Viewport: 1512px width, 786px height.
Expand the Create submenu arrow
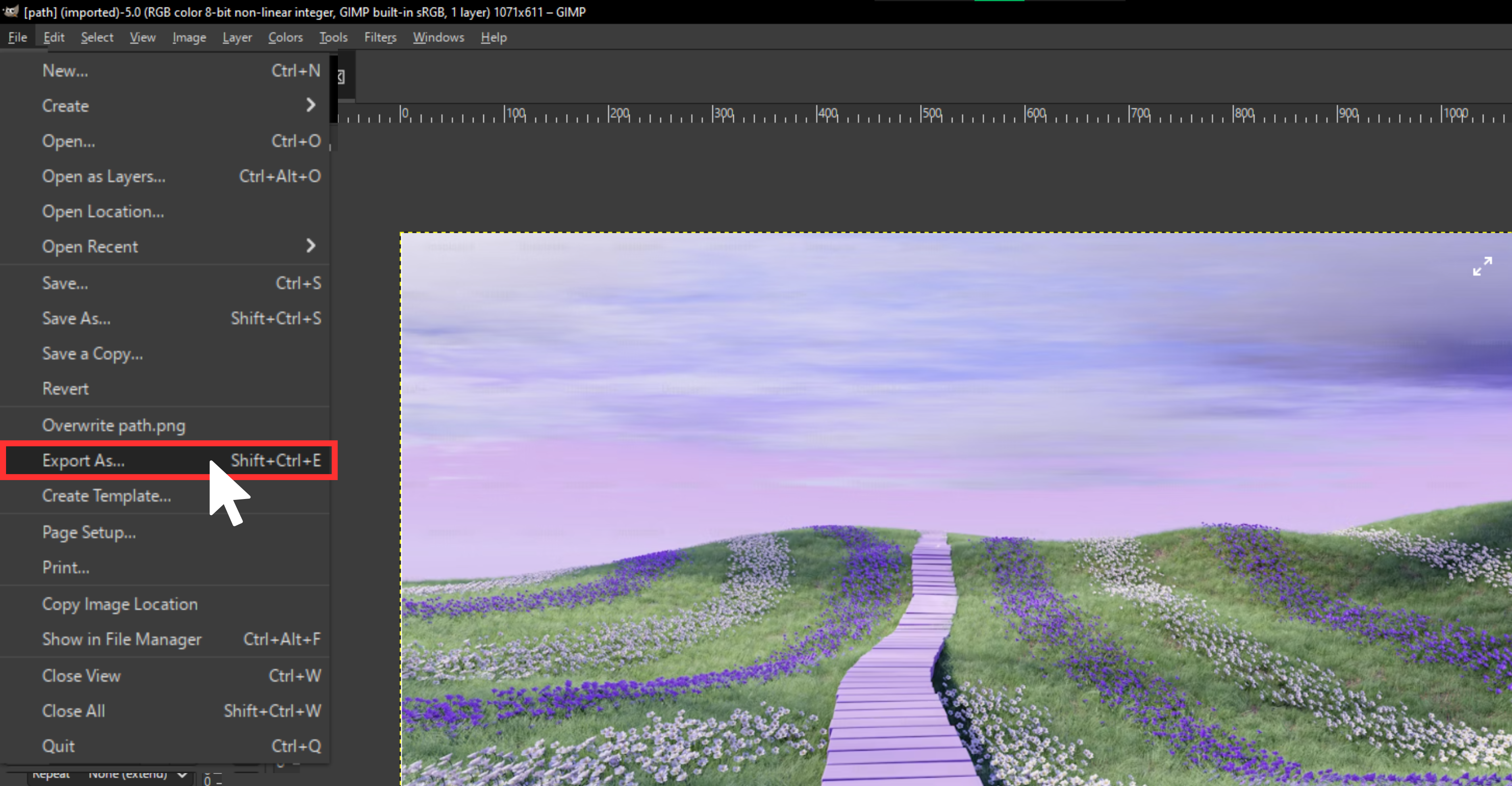point(311,105)
